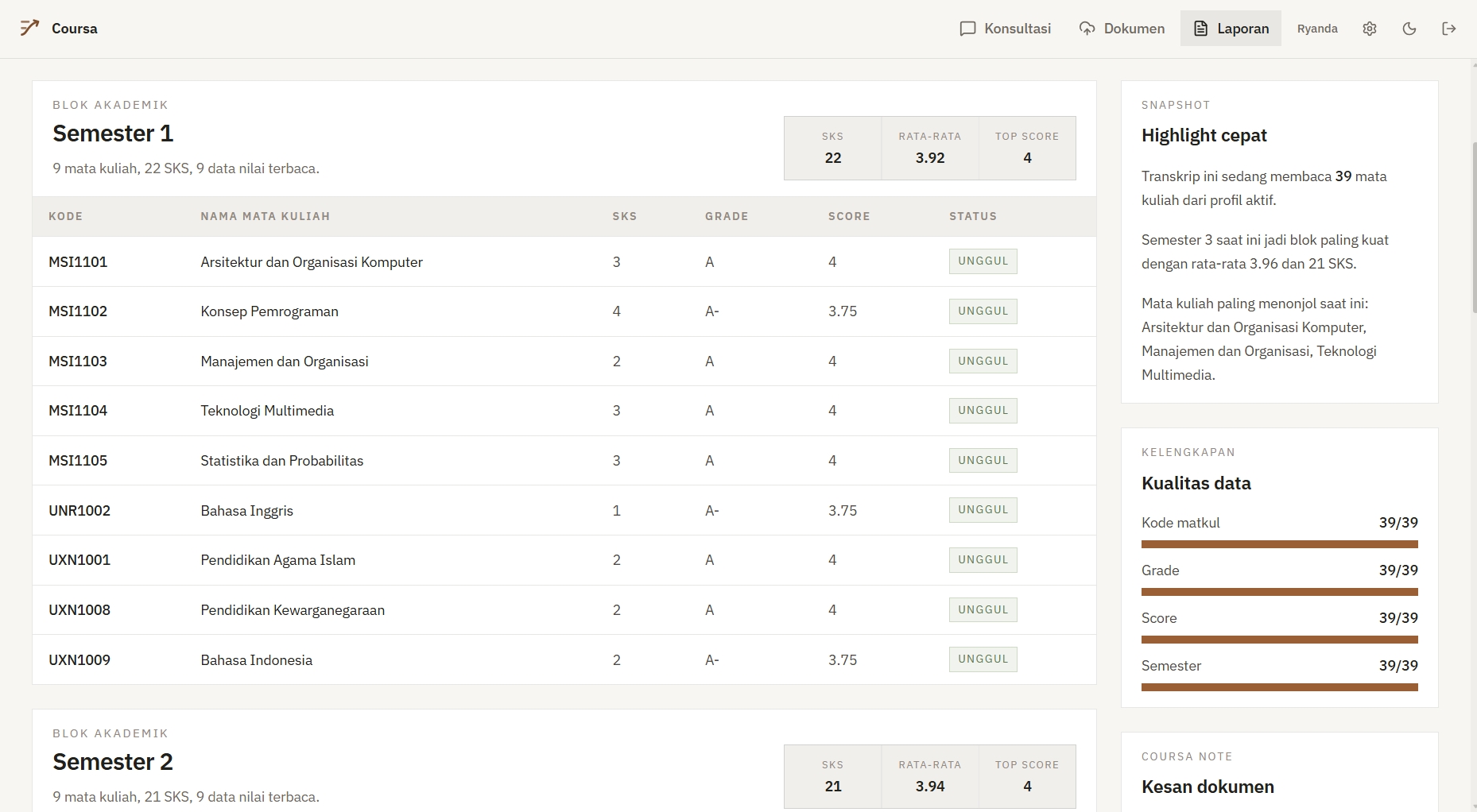Click Statistika dan Probabilitas course name
Screen dimensions: 1477x812
coord(282,461)
